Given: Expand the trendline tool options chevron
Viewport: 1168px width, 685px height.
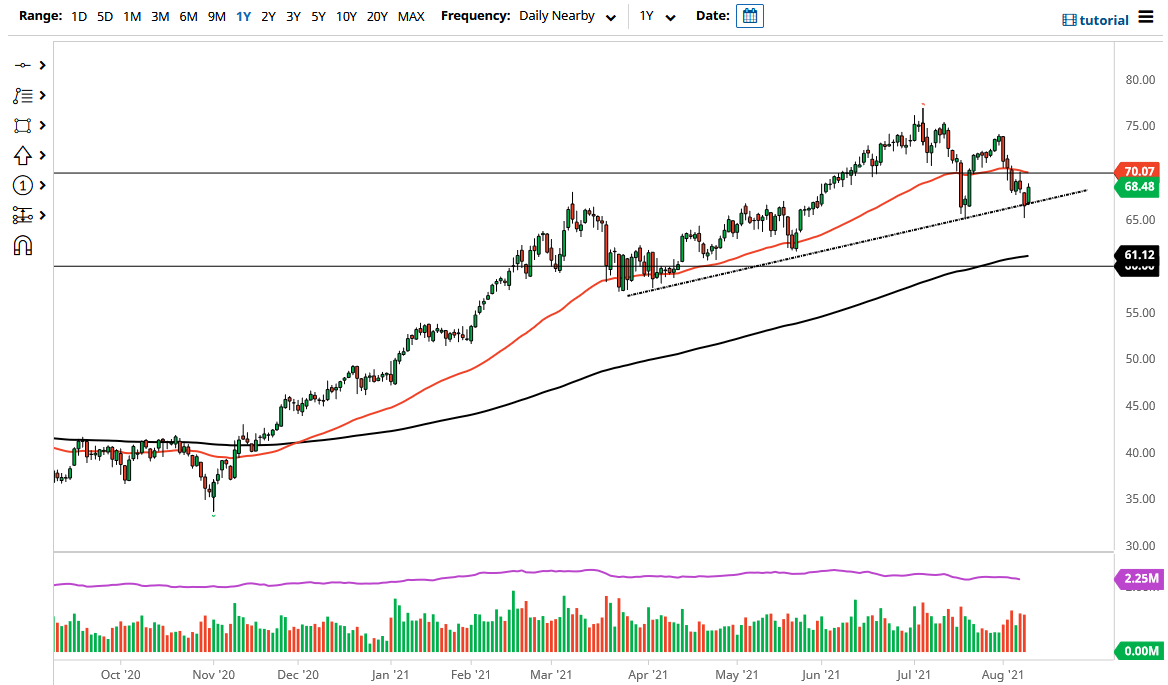Looking at the screenshot, I should 40,65.
